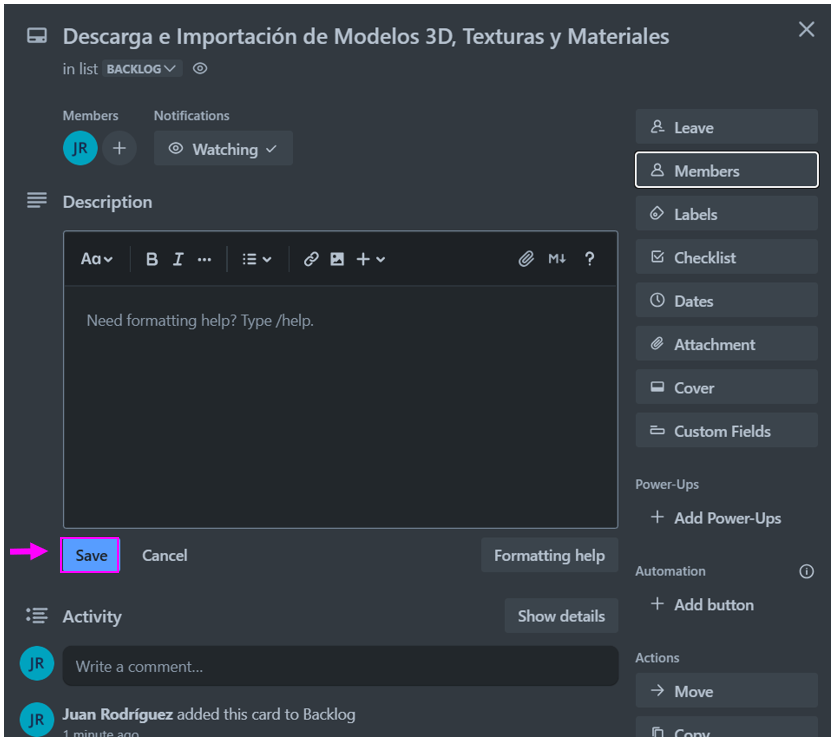Image resolution: width=835 pixels, height=738 pixels.
Task: Toggle bold formatting in the description editor
Action: click(x=151, y=258)
